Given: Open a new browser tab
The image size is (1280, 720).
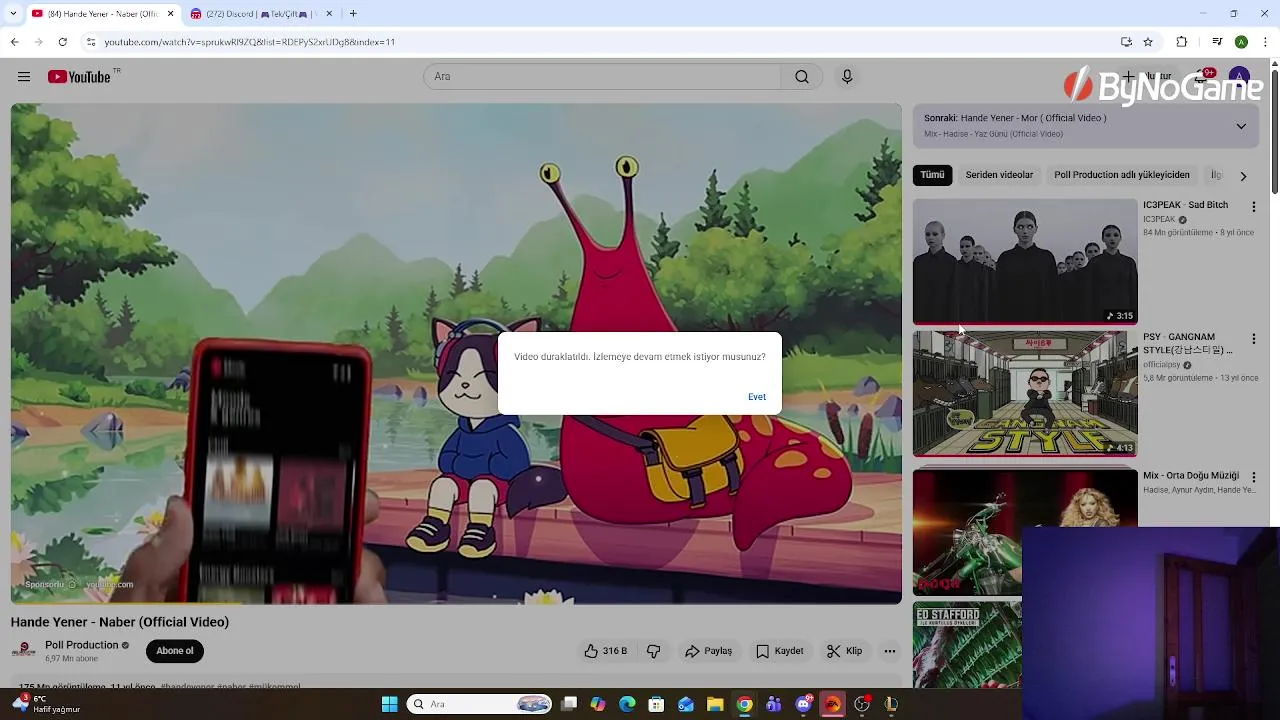Looking at the screenshot, I should [x=353, y=14].
